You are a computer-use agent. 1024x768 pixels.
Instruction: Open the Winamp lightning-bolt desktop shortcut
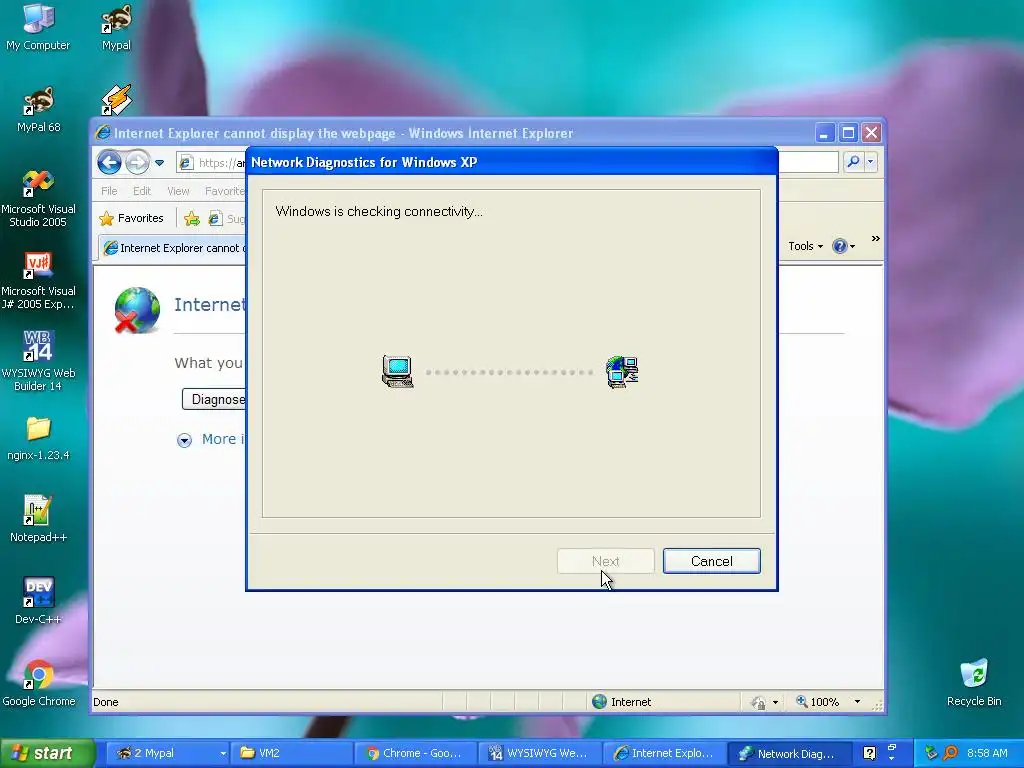(116, 100)
